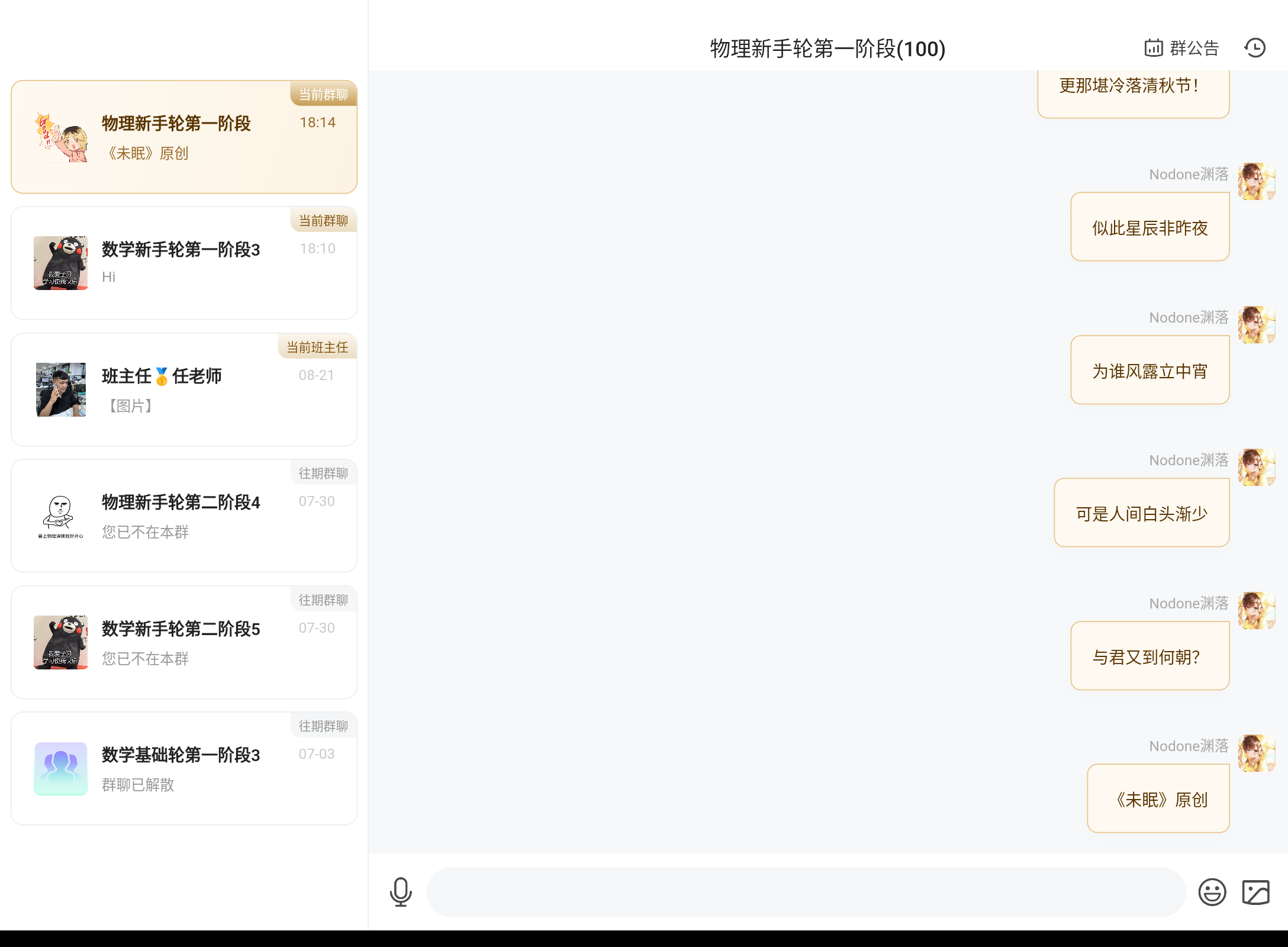
Task: Click avatar next to 似此星辰非昨夜 message
Action: coord(1256,182)
